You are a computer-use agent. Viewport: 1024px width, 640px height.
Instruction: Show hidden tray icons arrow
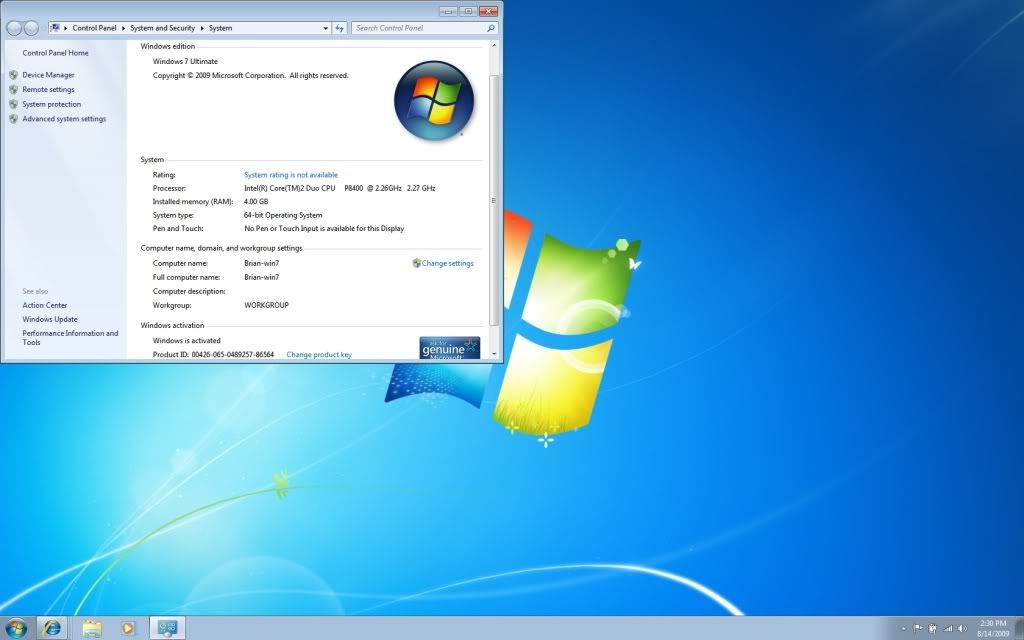(904, 629)
